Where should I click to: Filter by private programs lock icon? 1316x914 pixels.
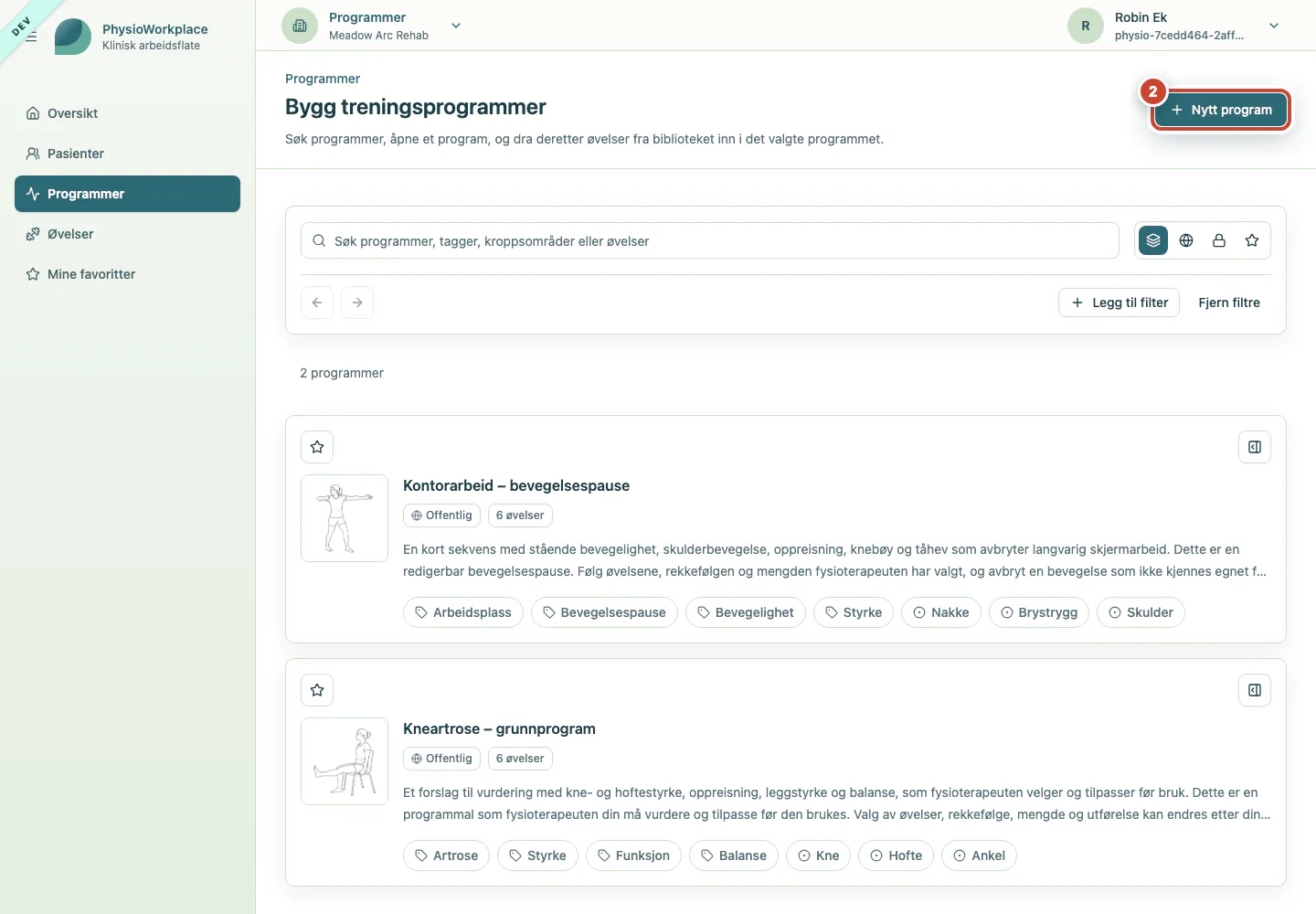tap(1219, 240)
